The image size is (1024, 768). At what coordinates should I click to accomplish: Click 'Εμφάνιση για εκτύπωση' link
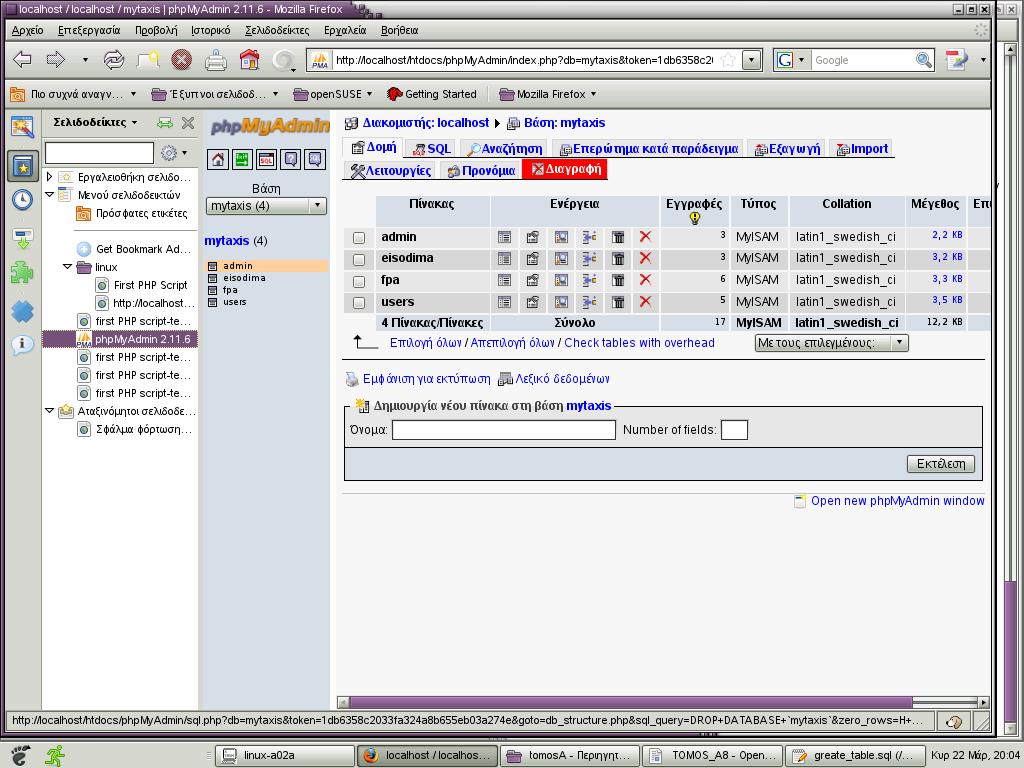tap(426, 379)
